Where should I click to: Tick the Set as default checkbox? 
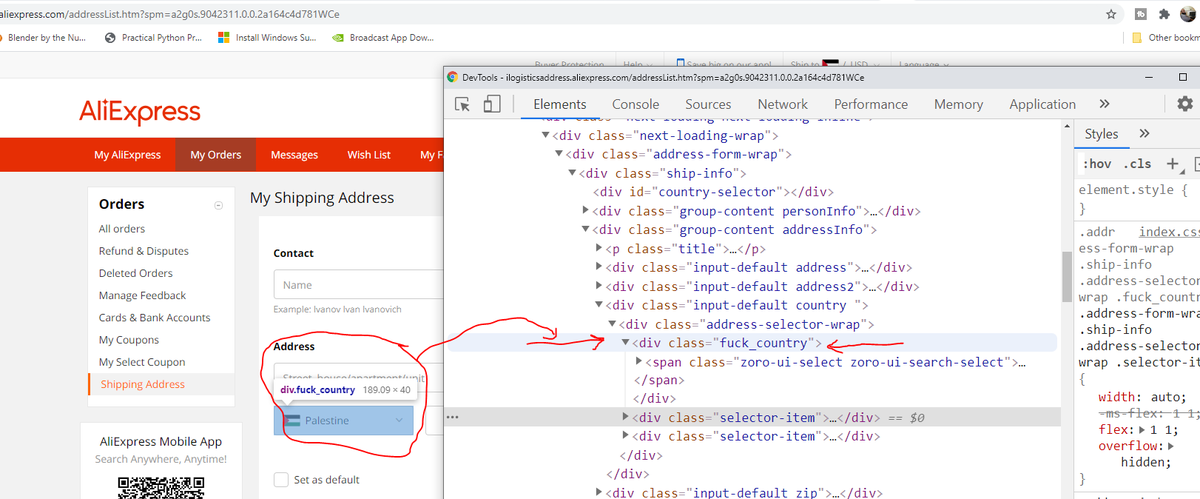coord(281,479)
